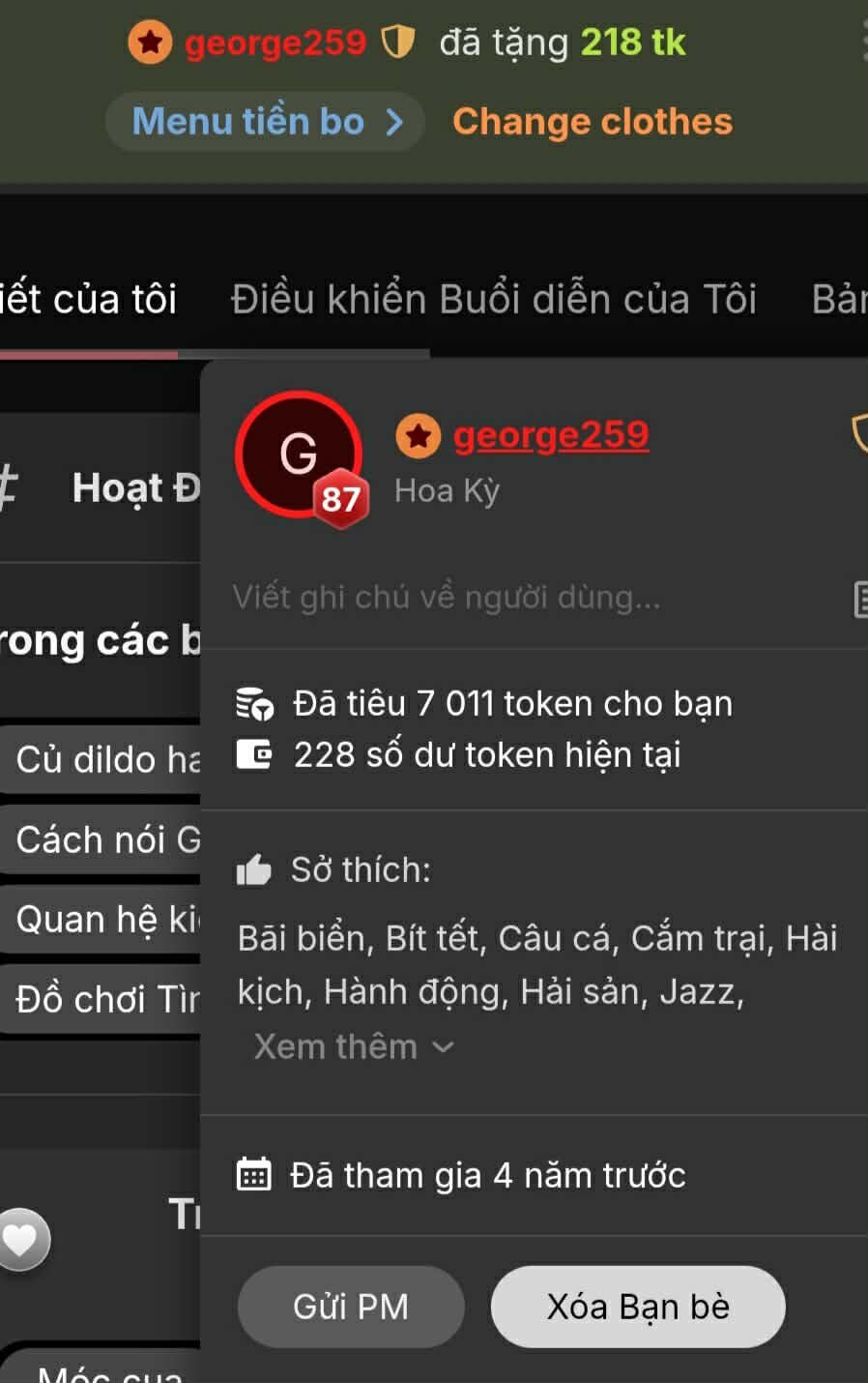Click the note icon beside user note field
The image size is (868, 1383).
[x=859, y=599]
